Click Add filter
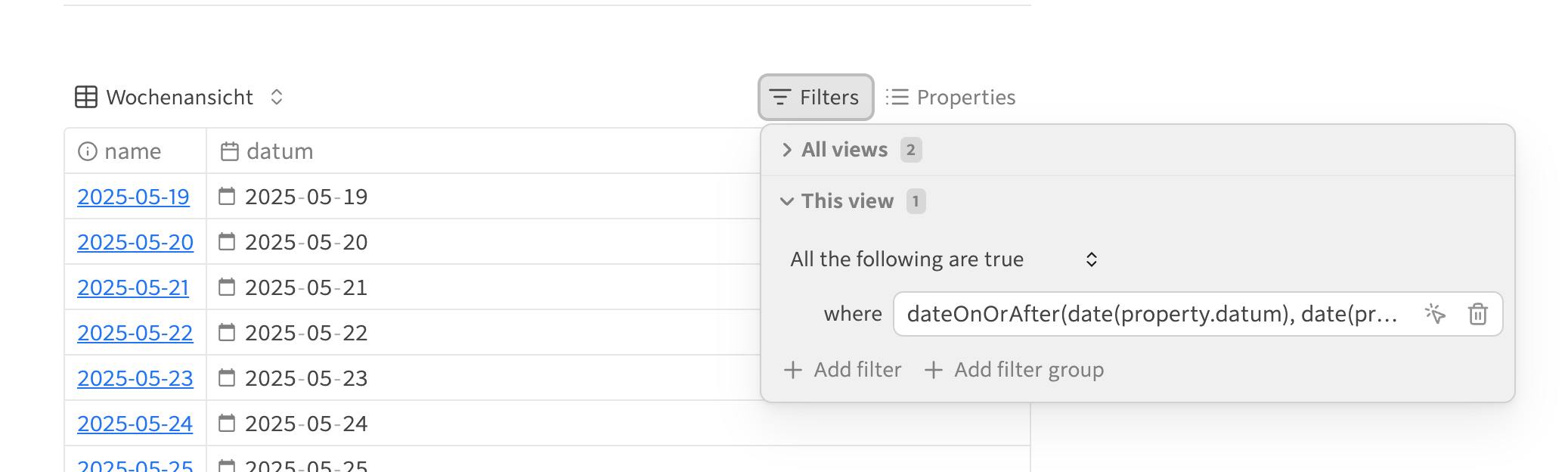The image size is (1568, 472). (843, 370)
